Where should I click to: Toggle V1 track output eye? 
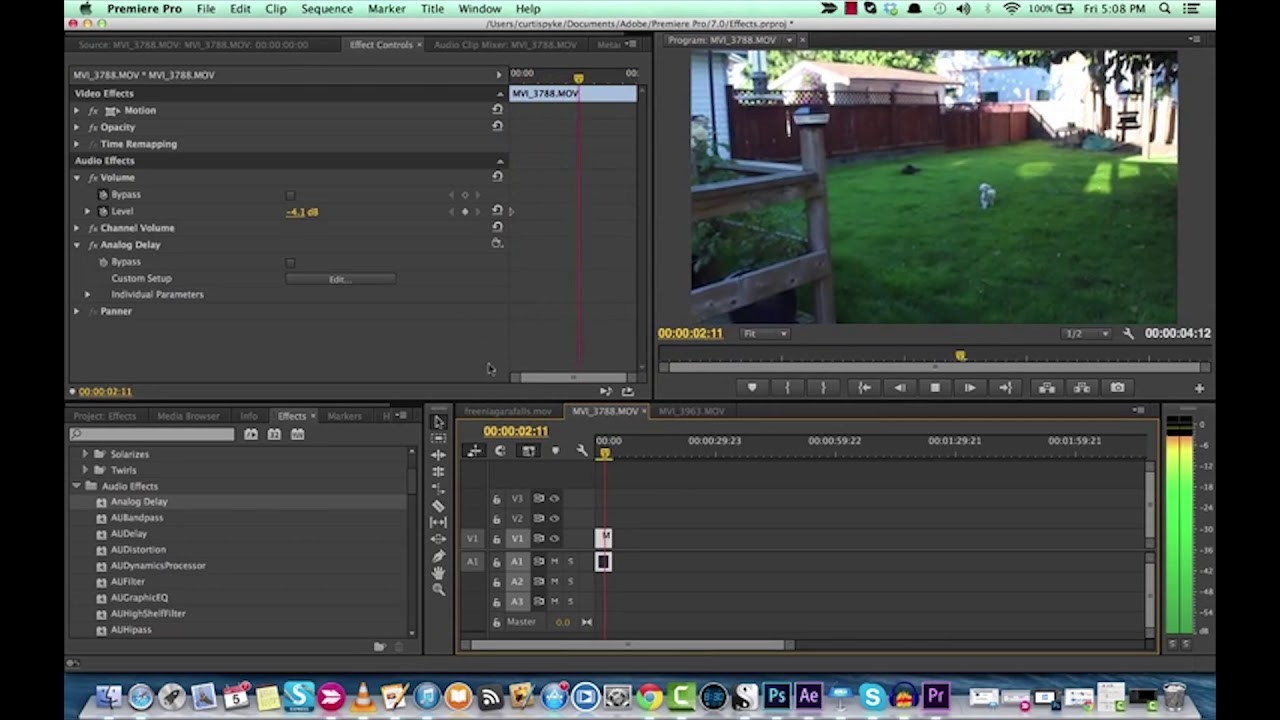pos(555,539)
